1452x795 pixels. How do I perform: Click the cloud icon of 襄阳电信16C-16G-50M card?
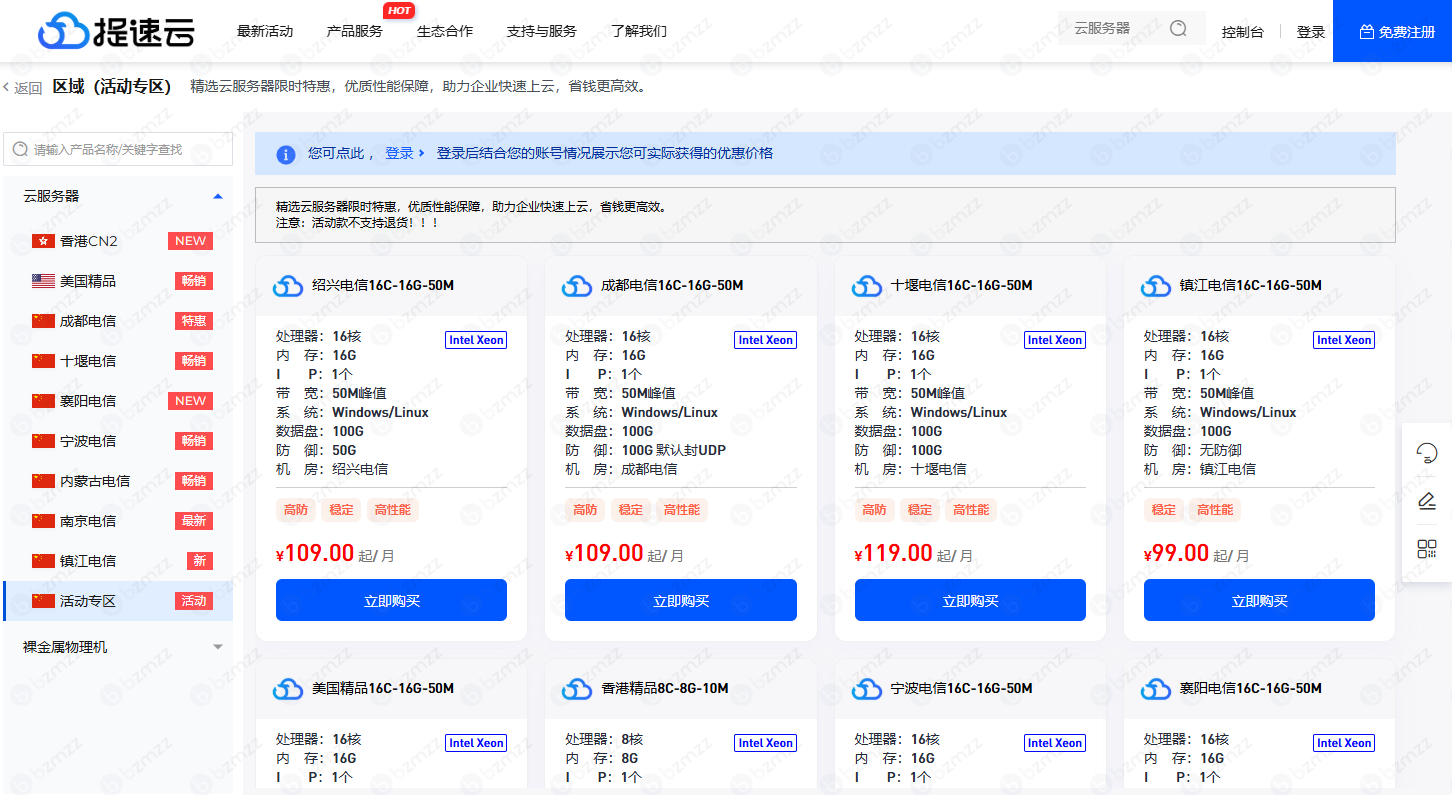[x=1156, y=689]
